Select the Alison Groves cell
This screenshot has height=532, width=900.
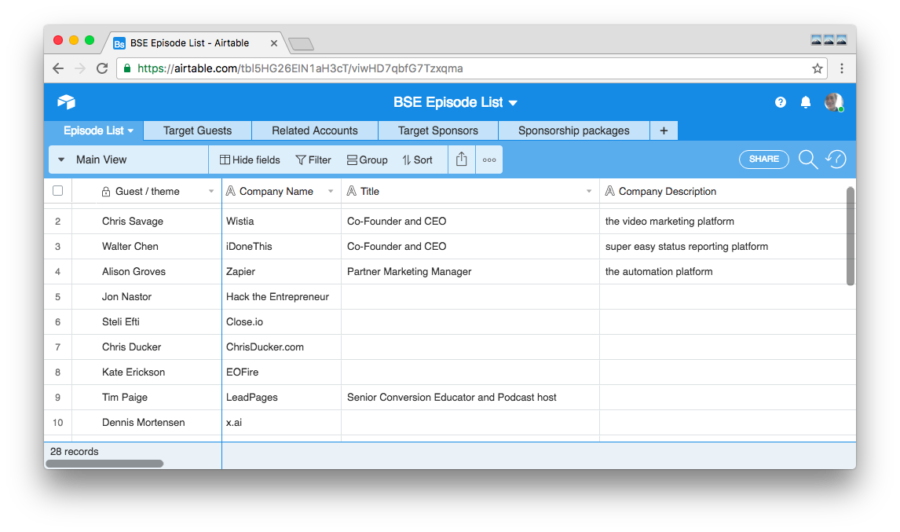[x=147, y=271]
